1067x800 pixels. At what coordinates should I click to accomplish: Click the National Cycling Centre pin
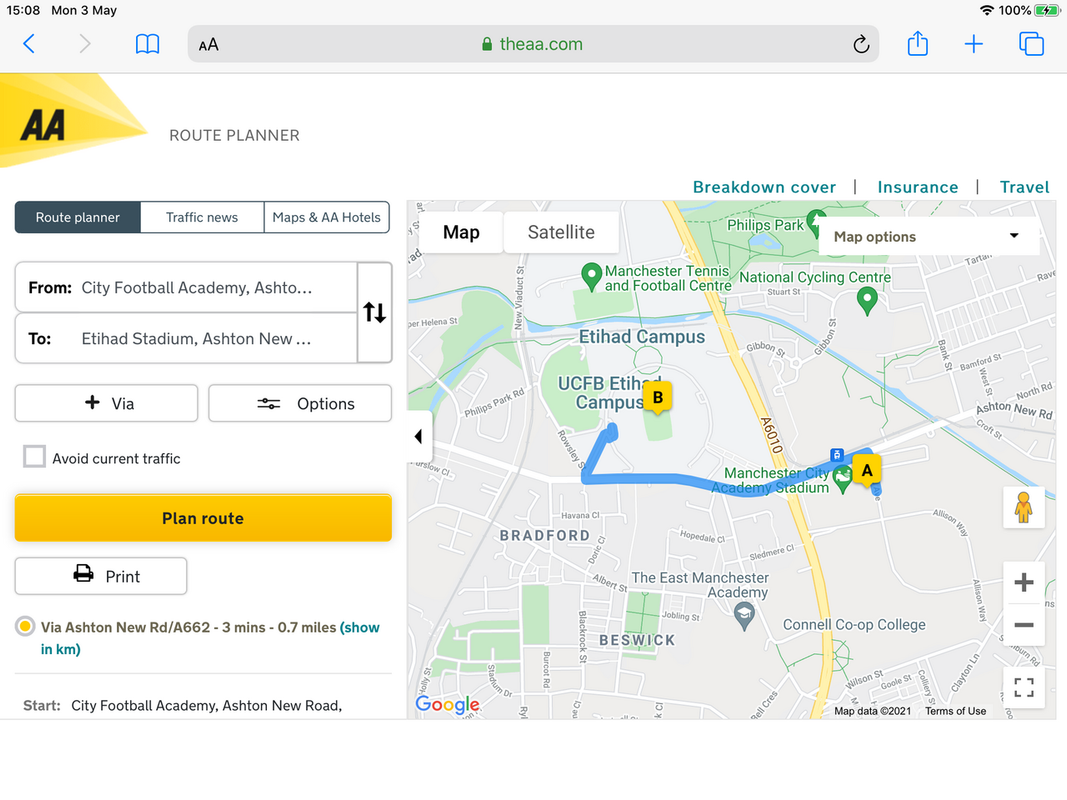pos(866,300)
